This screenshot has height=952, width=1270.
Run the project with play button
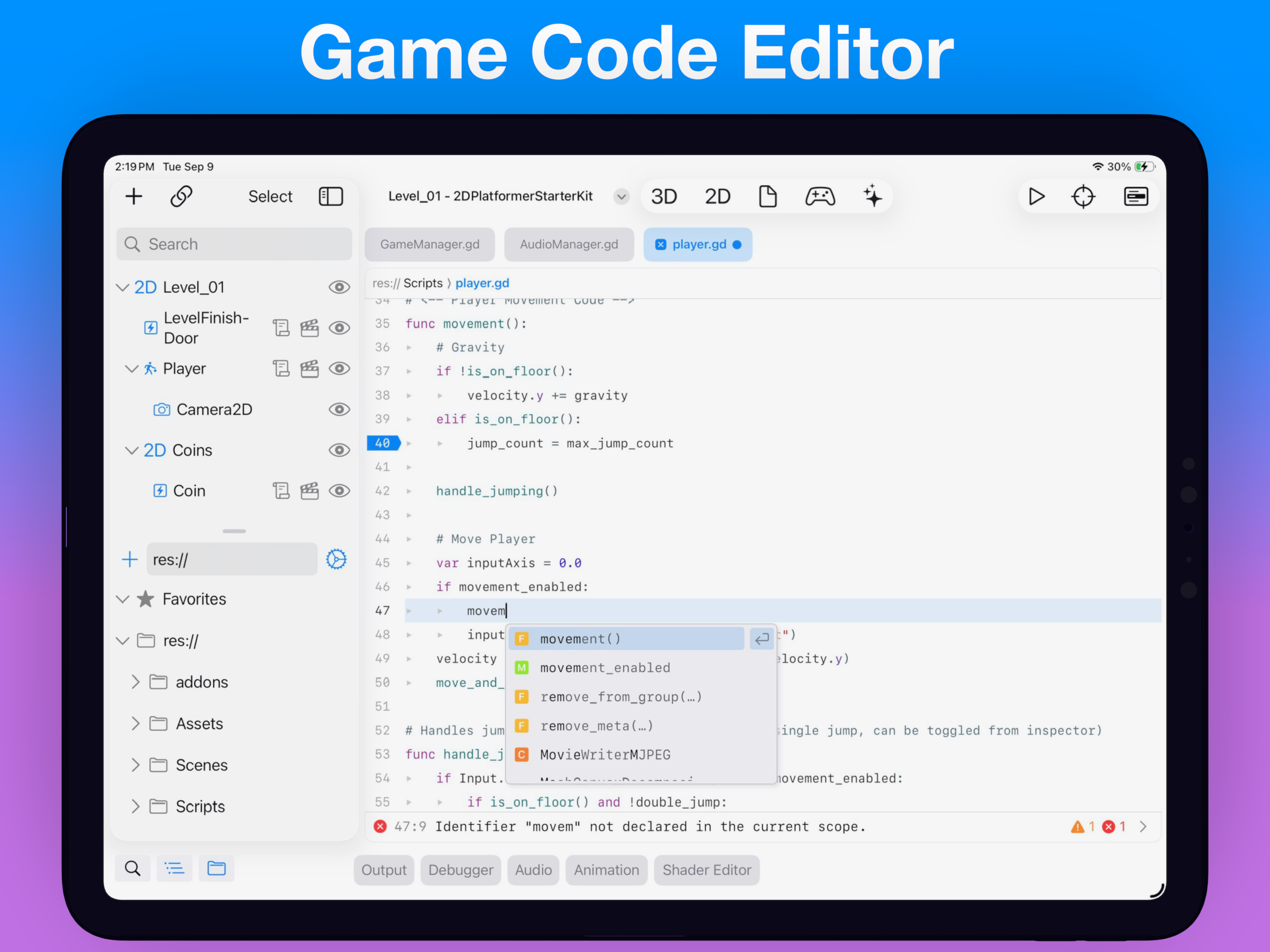pyautogui.click(x=1036, y=197)
